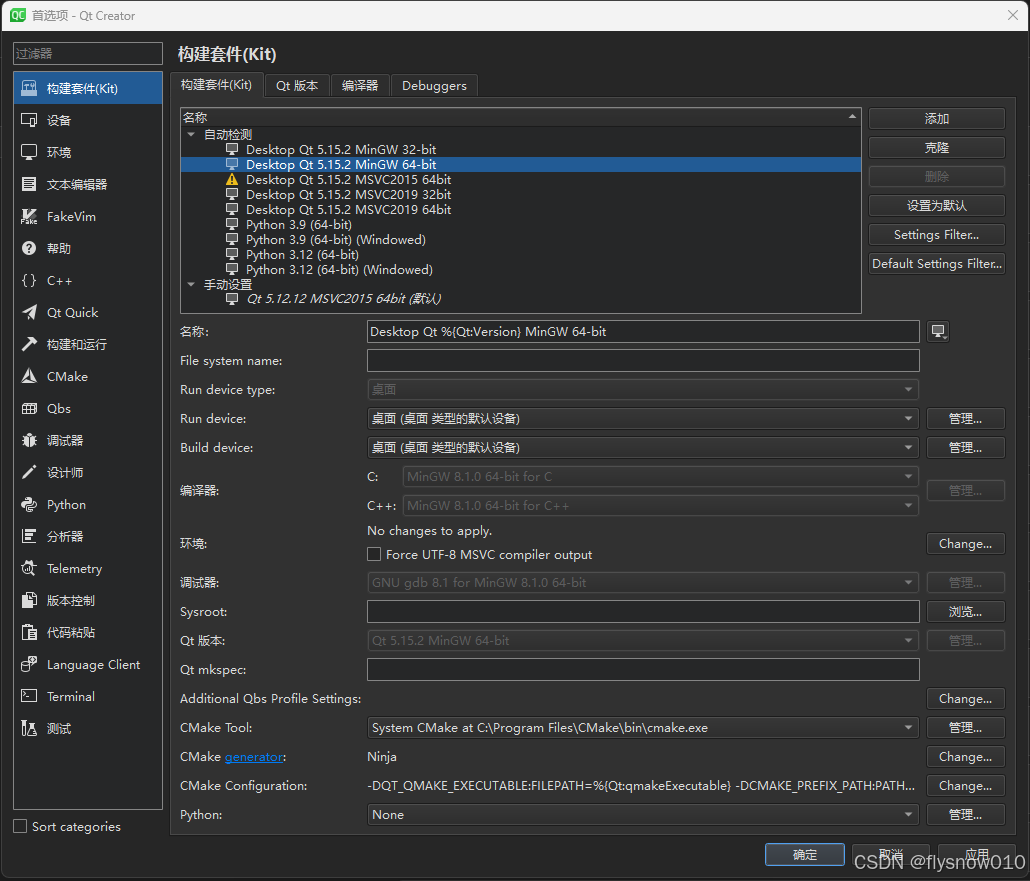Click Change... for environment row

(x=966, y=544)
